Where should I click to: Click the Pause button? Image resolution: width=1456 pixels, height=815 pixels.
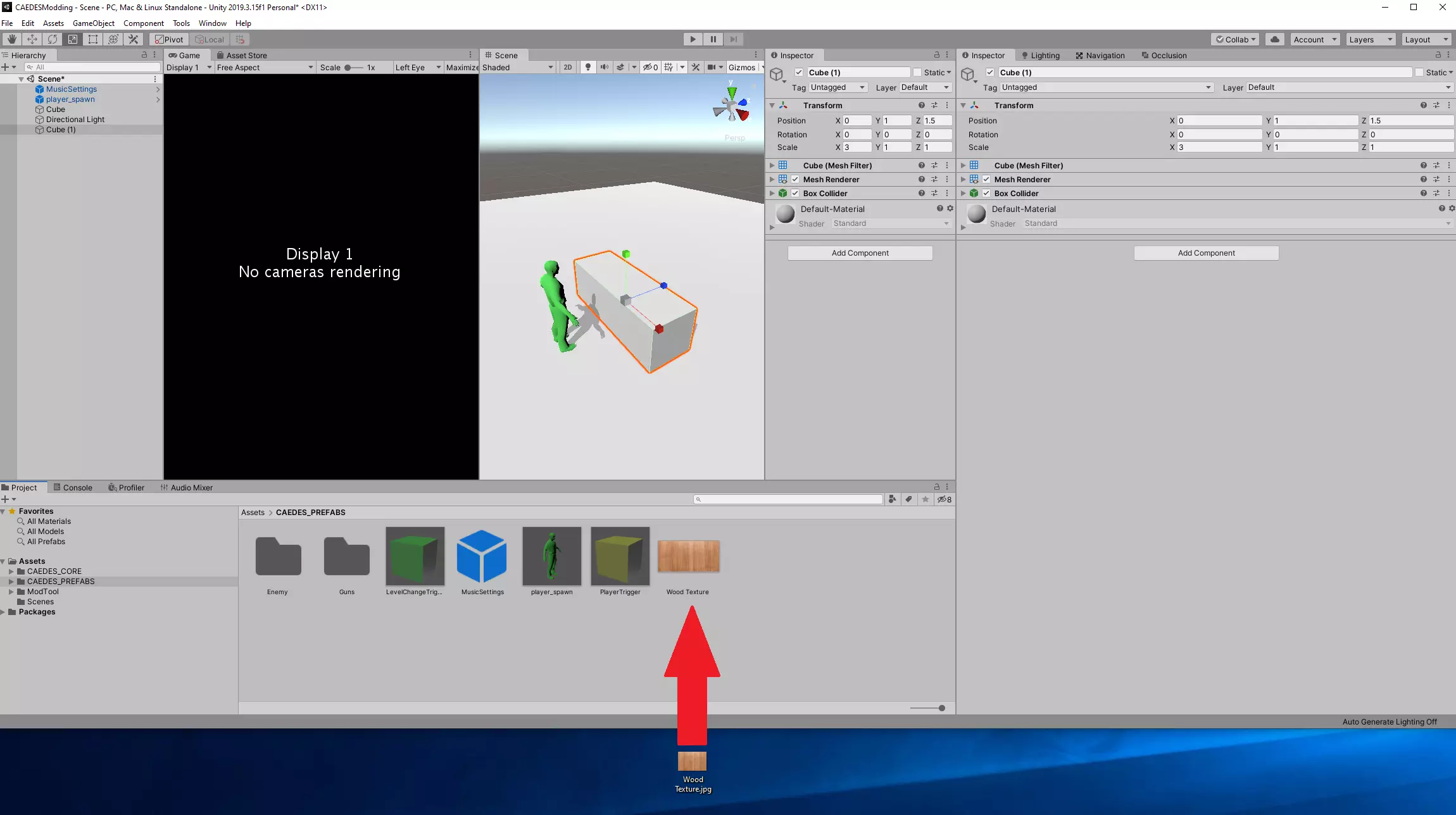tap(713, 39)
